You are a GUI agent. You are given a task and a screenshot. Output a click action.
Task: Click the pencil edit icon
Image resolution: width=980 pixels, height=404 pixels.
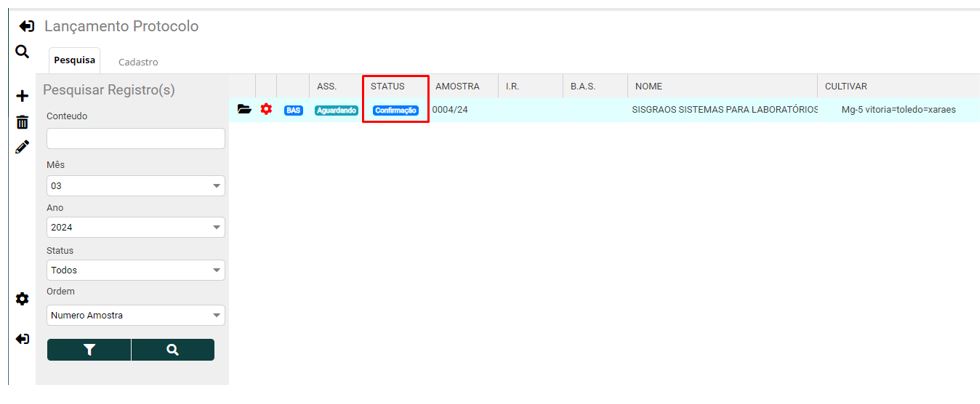click(x=22, y=147)
